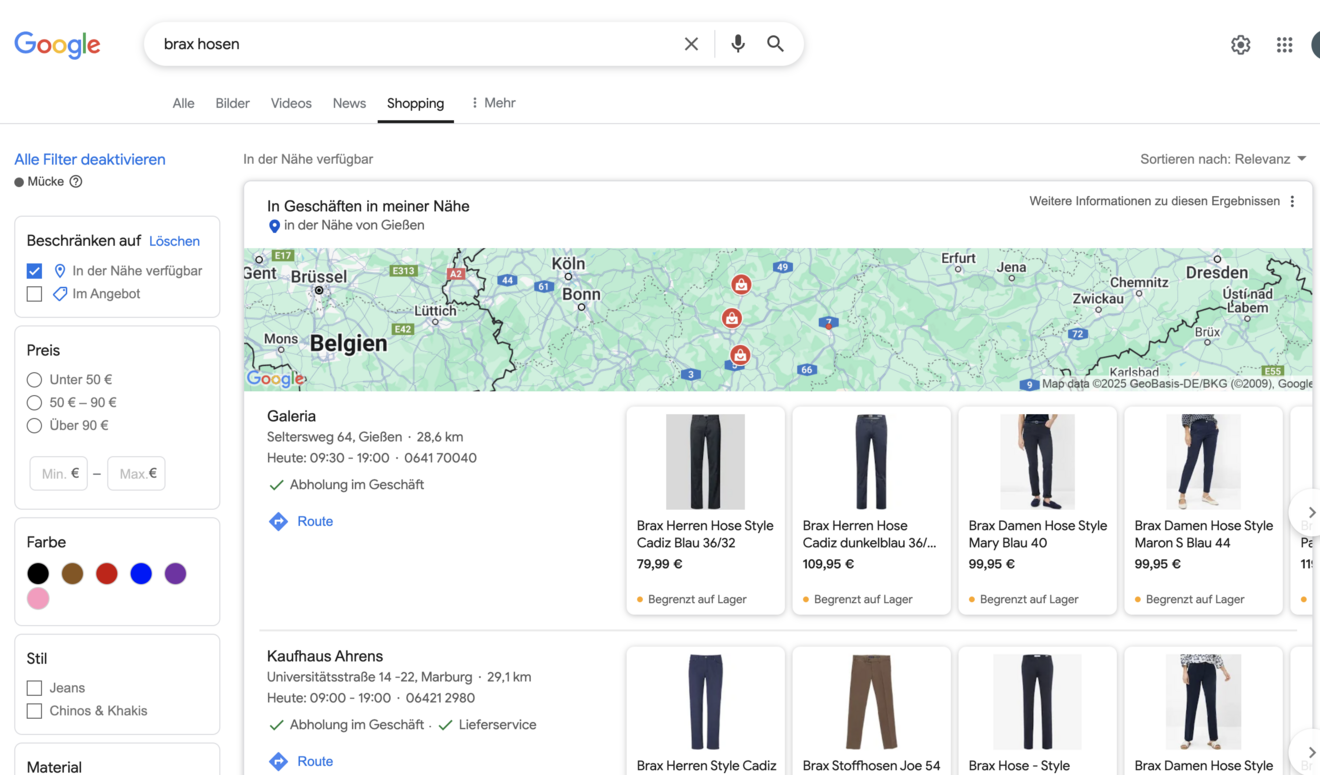The image size is (1320, 775).
Task: Click the Kaufhaus Ahrens phone number 06421 2980
Action: coord(440,698)
